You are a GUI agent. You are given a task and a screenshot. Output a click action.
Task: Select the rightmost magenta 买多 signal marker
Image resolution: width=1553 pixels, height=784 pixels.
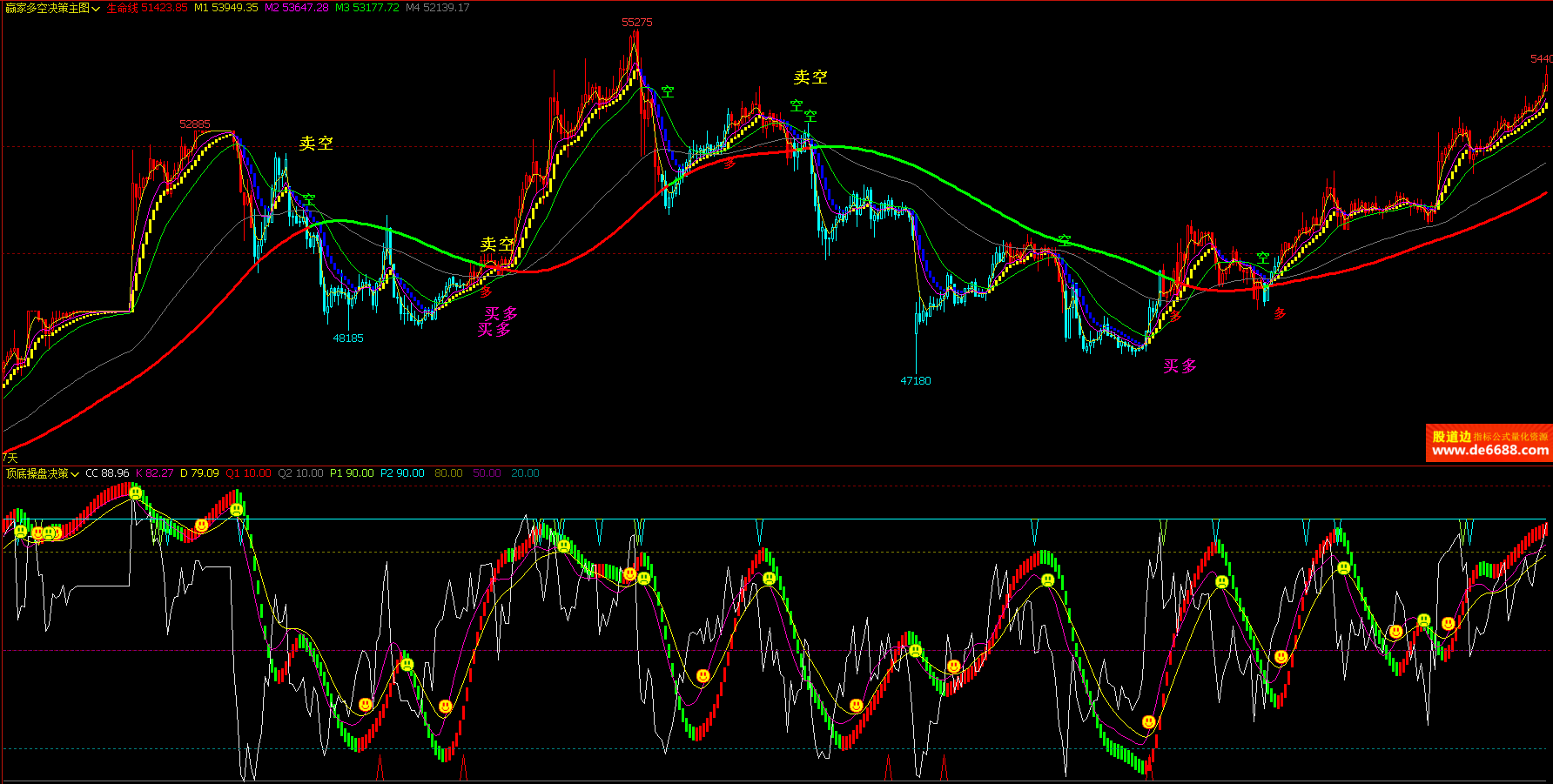click(x=1180, y=366)
